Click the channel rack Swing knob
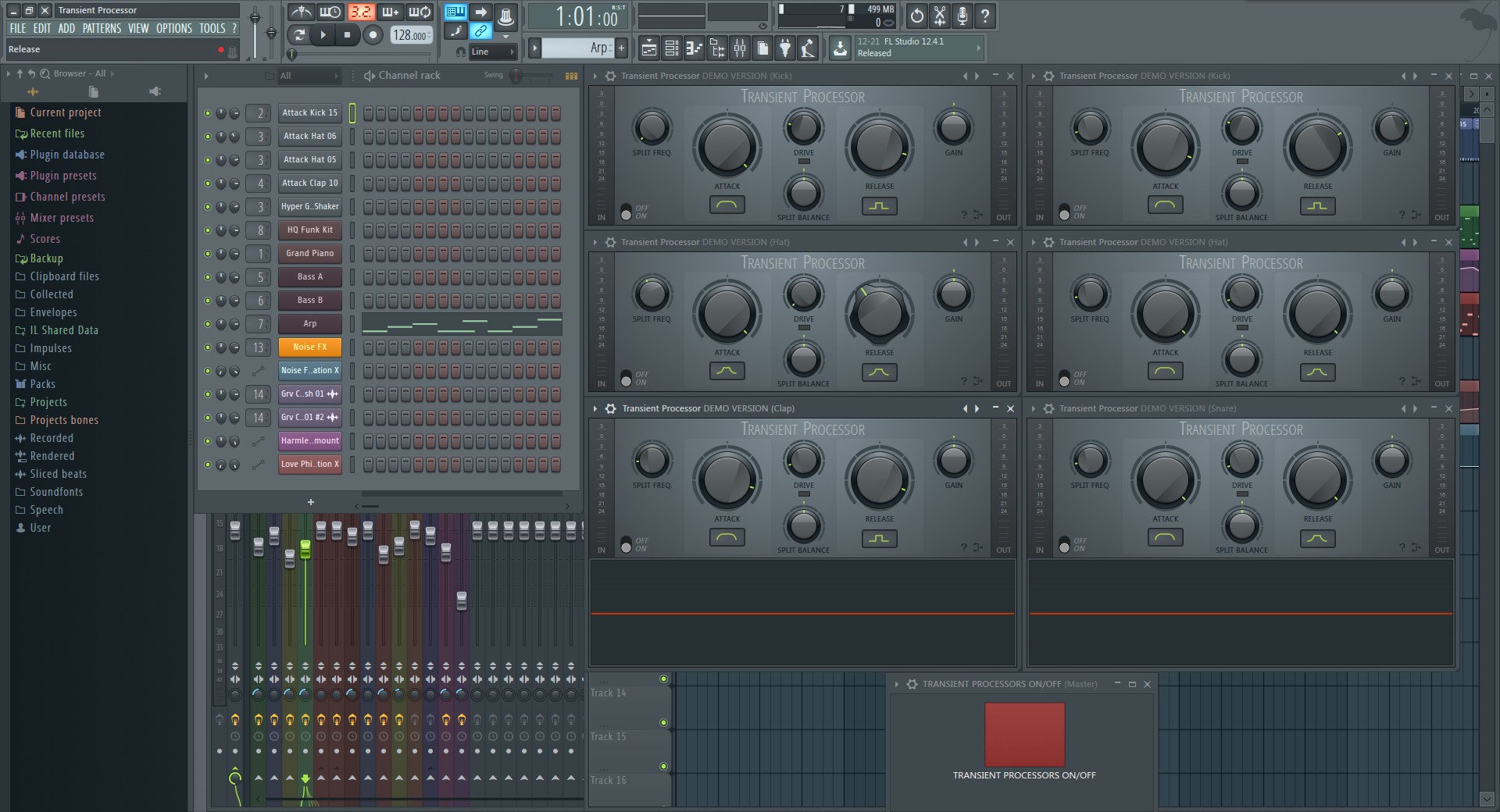The height and width of the screenshot is (812, 1500). (516, 76)
